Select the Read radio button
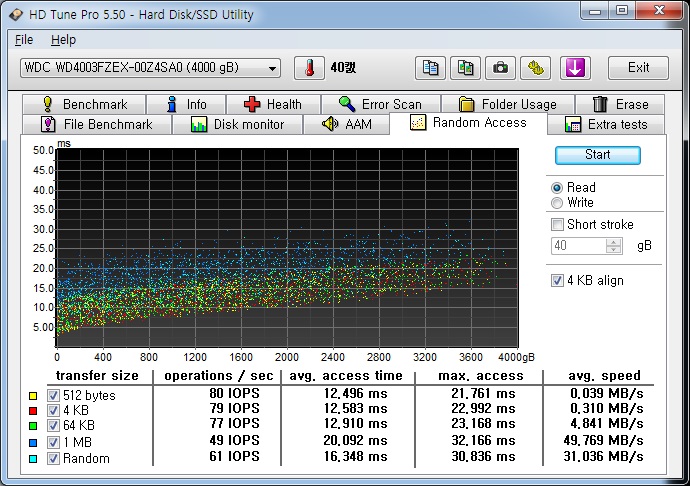Viewport: 690px width, 486px height. pos(557,188)
